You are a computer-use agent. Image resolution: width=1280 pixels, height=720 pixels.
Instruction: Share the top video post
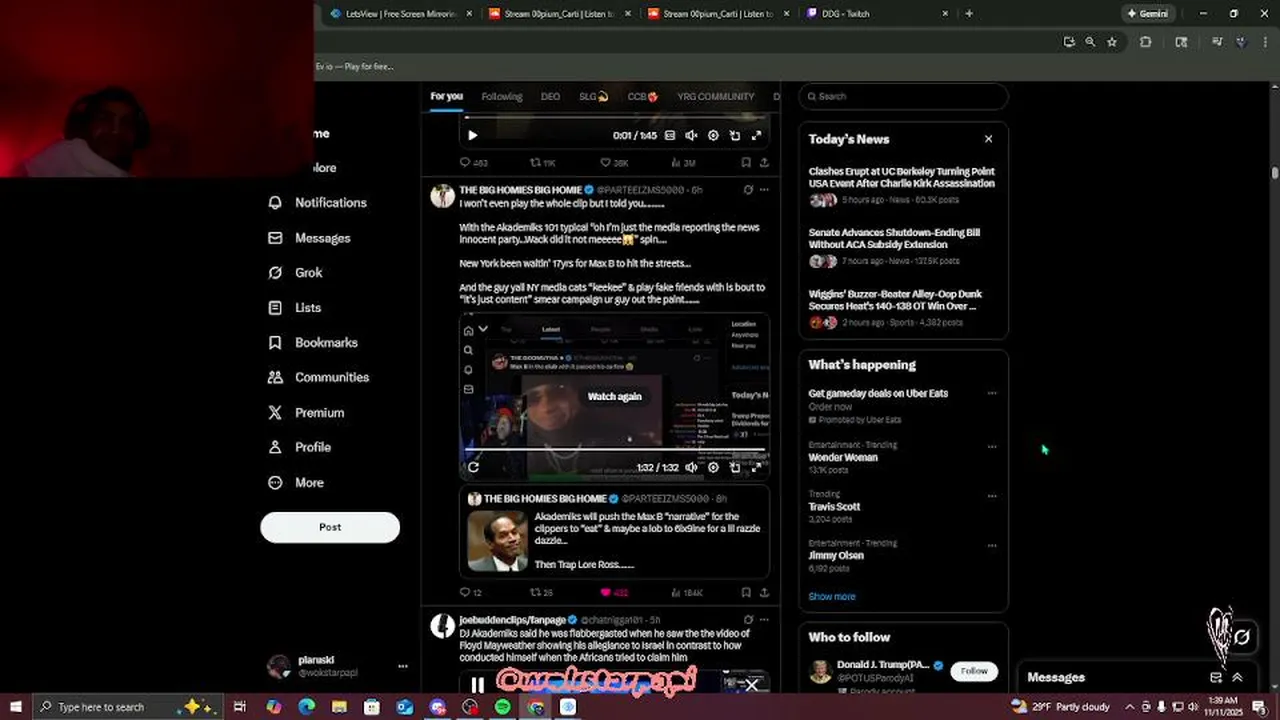coord(764,162)
